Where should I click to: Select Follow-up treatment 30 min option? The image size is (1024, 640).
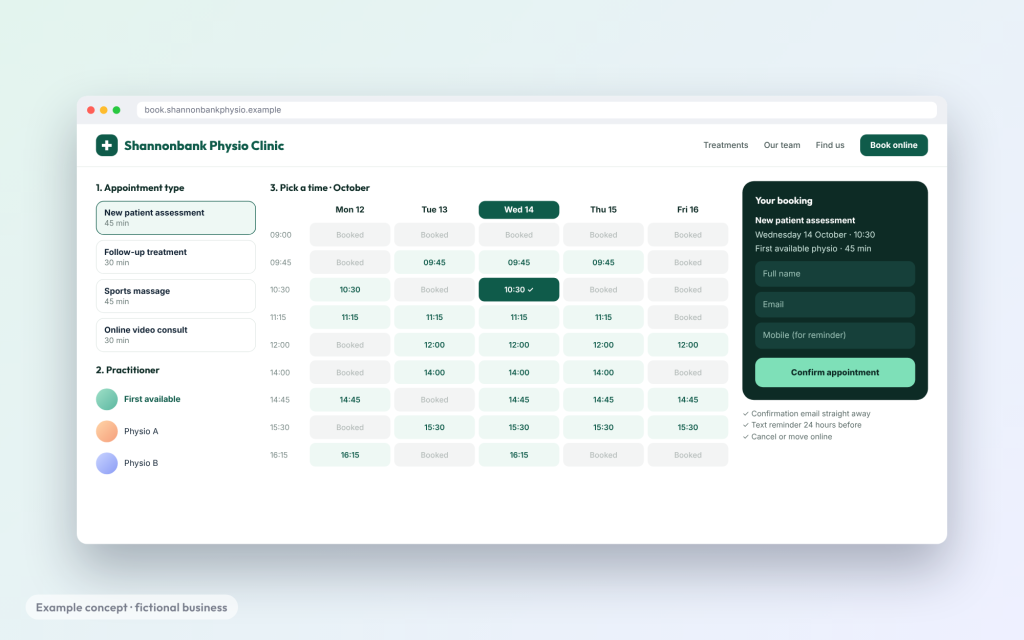pyautogui.click(x=176, y=257)
